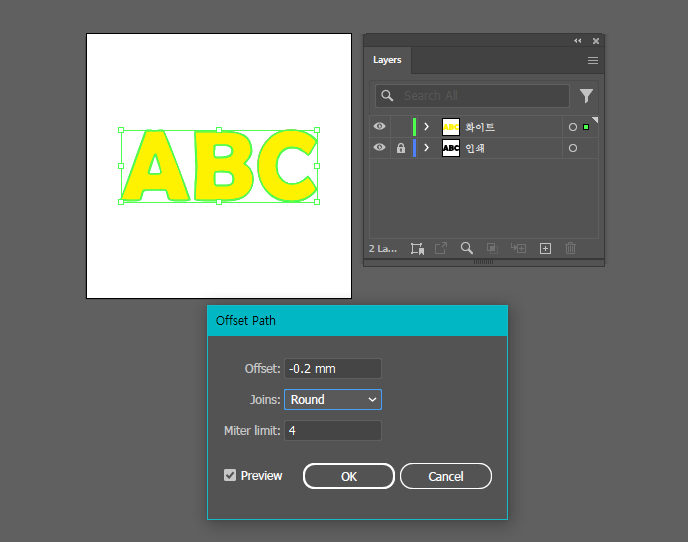This screenshot has width=688, height=542.
Task: Collapse the Layers panel with double arrows
Action: click(577, 41)
